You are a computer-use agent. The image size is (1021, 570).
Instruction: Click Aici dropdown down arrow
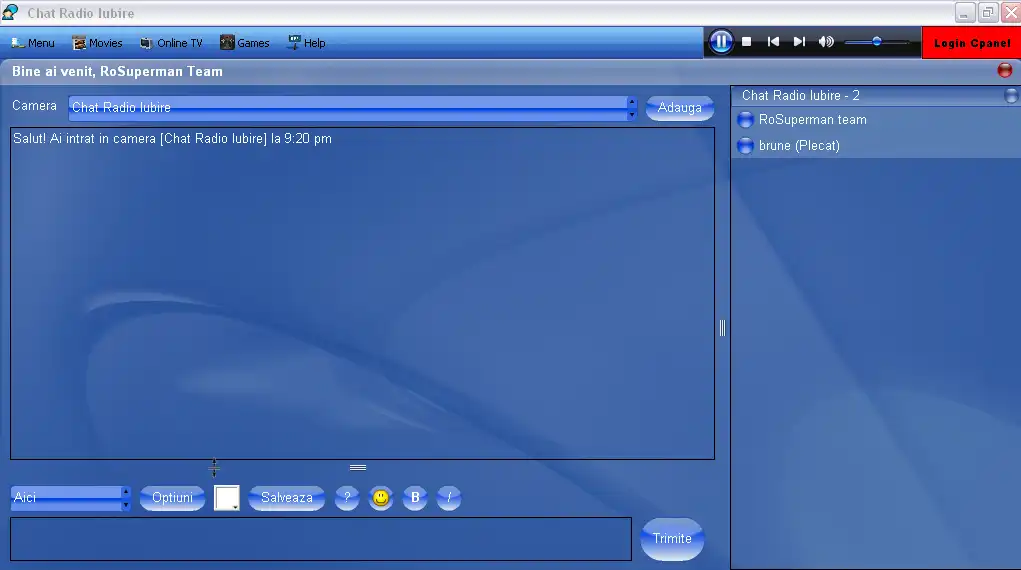click(x=126, y=505)
